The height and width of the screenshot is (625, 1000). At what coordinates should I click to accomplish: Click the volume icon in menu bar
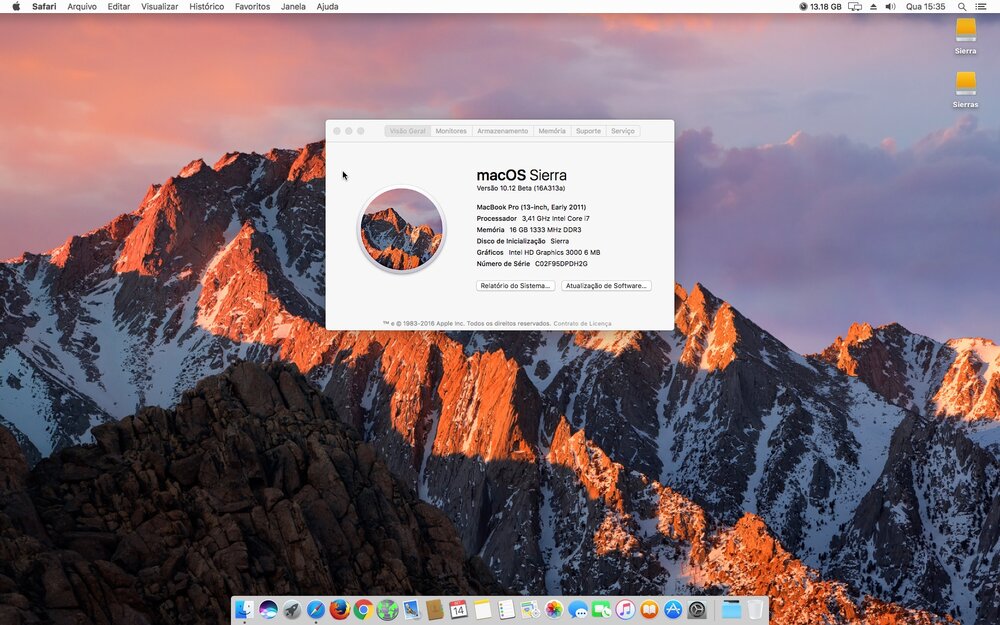(890, 6)
